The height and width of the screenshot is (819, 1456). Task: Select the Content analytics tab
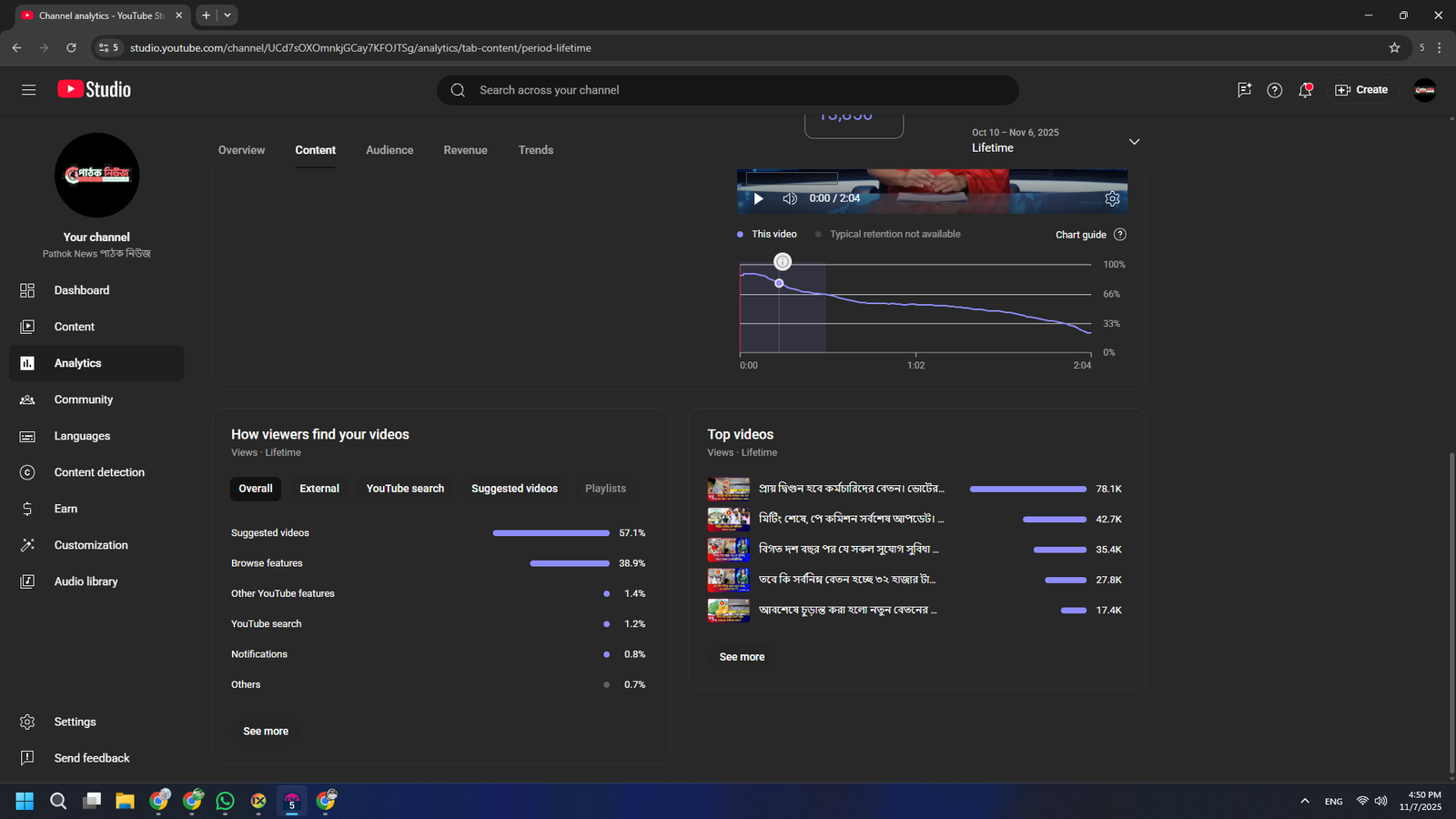(x=315, y=150)
